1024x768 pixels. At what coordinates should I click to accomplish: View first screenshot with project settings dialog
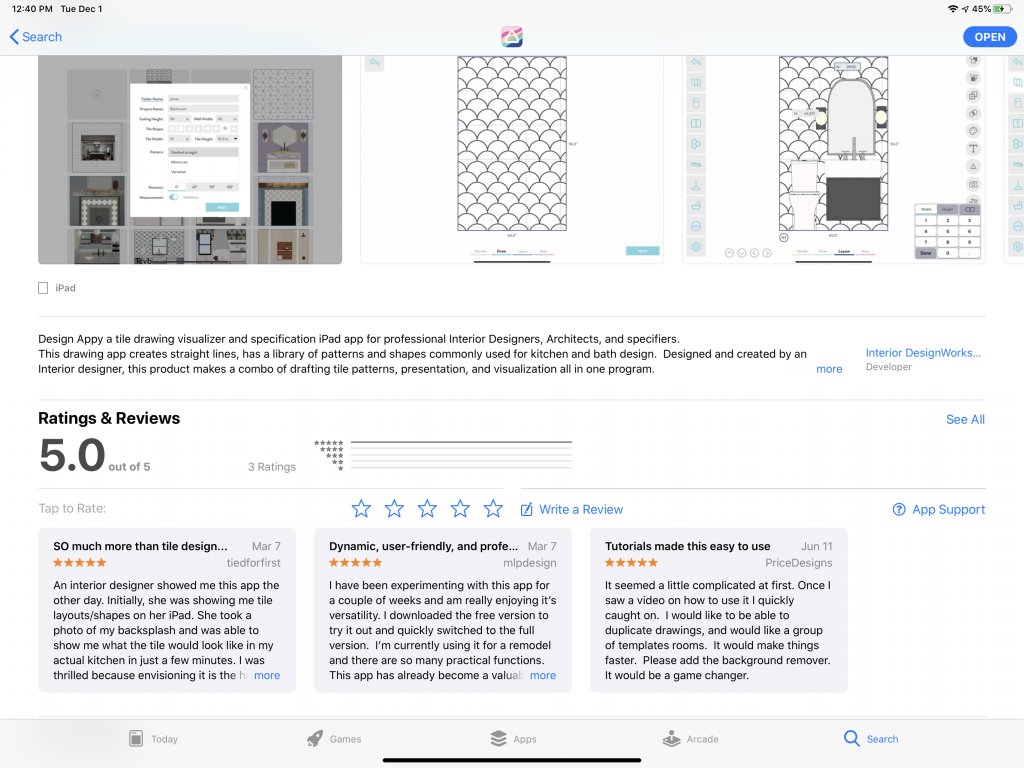(190, 159)
